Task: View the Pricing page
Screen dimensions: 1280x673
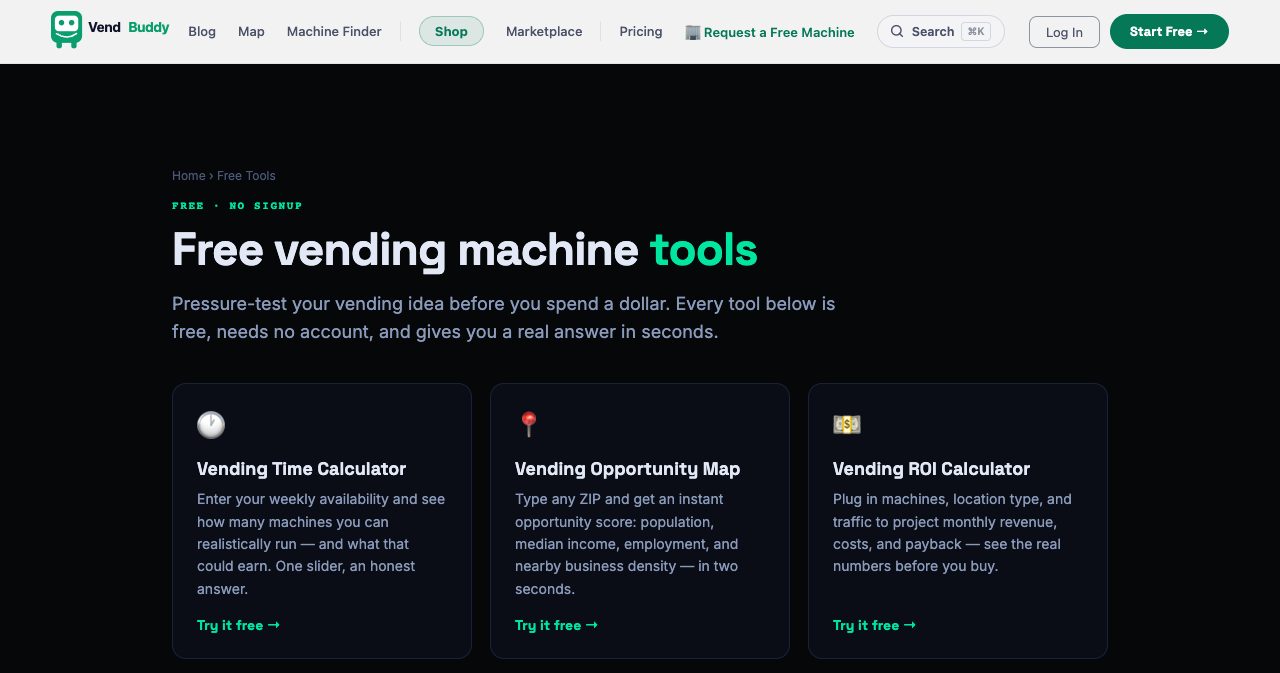Action: click(x=641, y=32)
